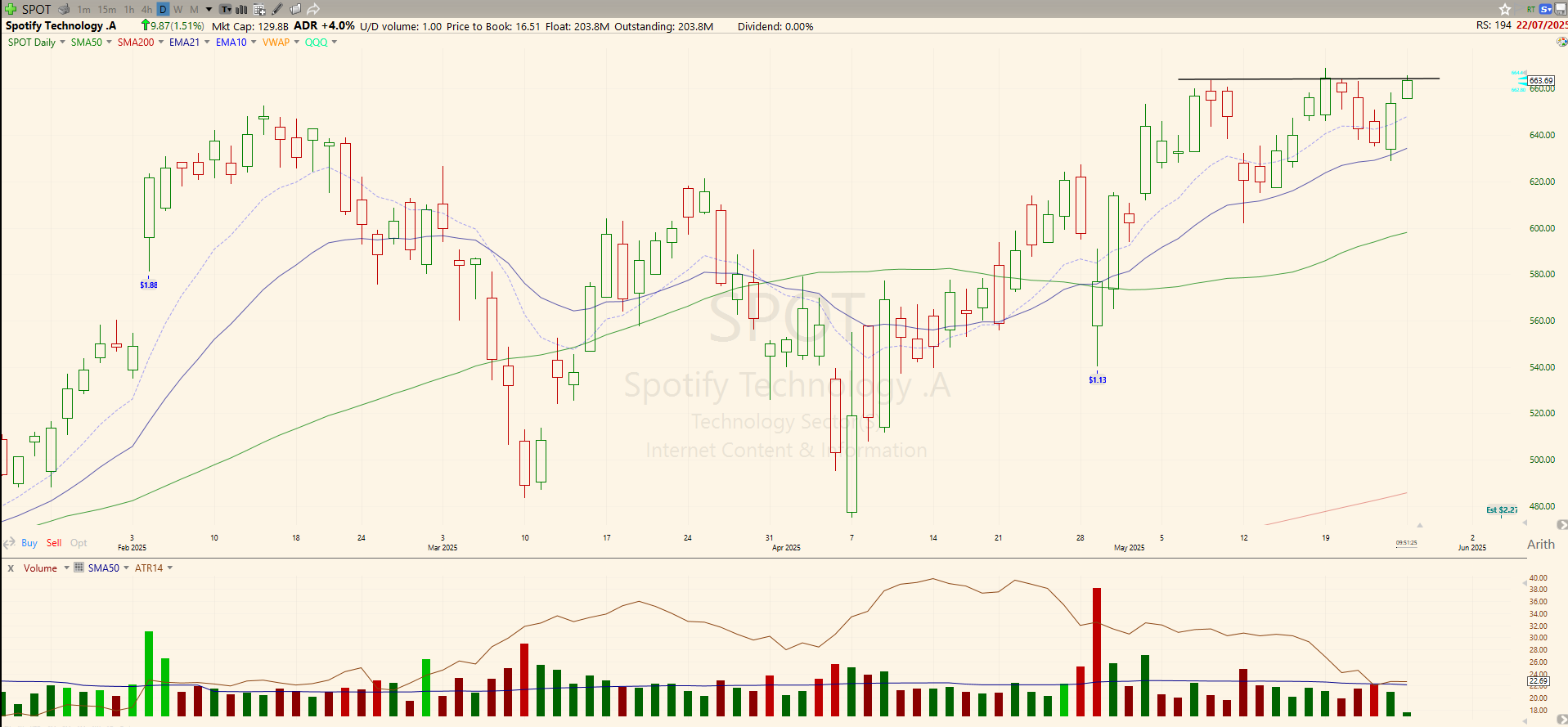Click the Mkt Cap: 129.8B value
This screenshot has height=727, width=1568.
click(x=250, y=26)
